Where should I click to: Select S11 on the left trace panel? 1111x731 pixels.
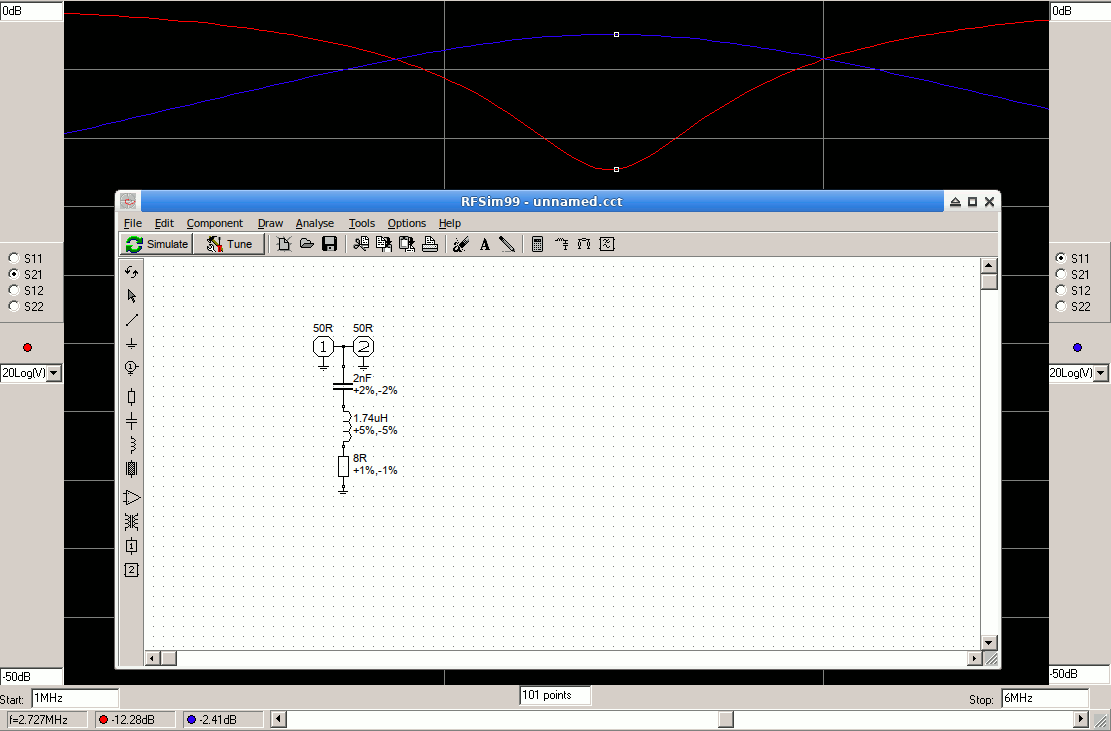coord(14,258)
